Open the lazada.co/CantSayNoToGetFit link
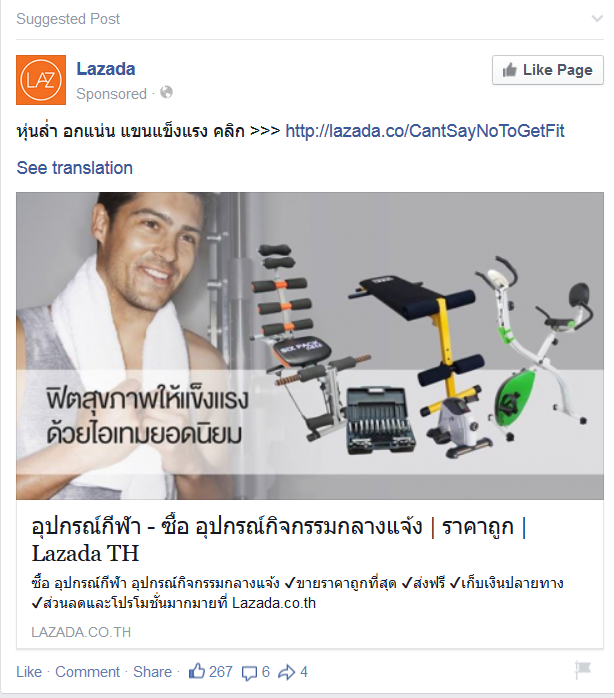The image size is (614, 698). [425, 131]
